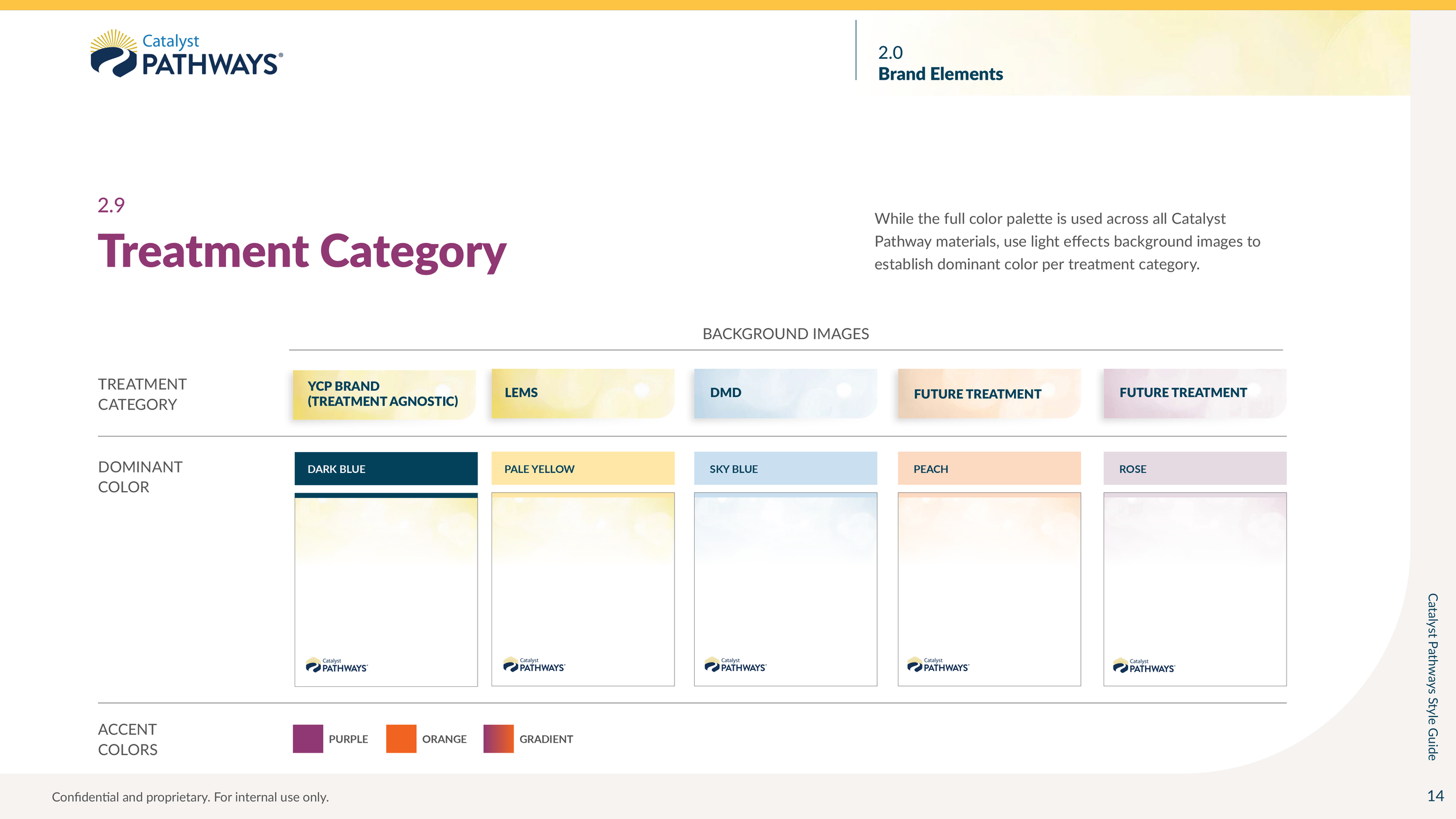Select the DMD treatment category tab
Image resolution: width=1456 pixels, height=819 pixels.
click(785, 393)
